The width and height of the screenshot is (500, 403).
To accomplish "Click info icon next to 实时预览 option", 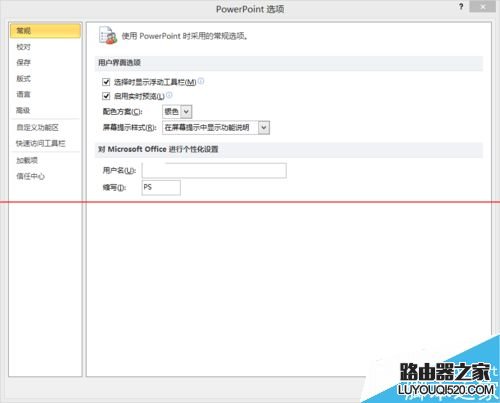I will coord(169,95).
